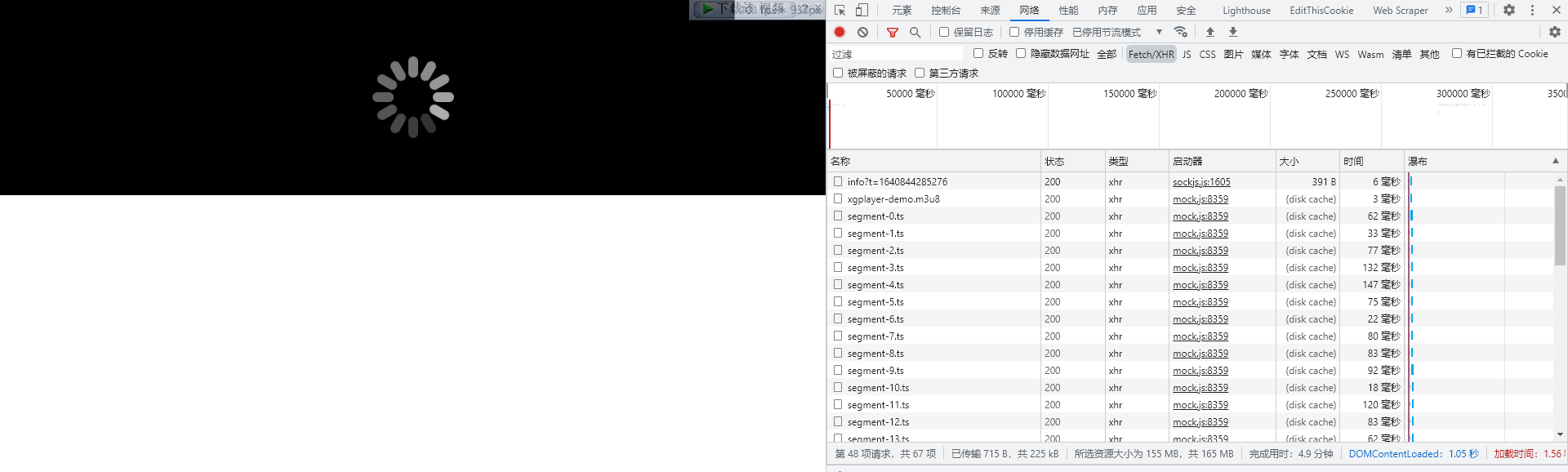Switch to the Performance (性能) tab
The width and height of the screenshot is (1568, 472).
pos(1068,10)
